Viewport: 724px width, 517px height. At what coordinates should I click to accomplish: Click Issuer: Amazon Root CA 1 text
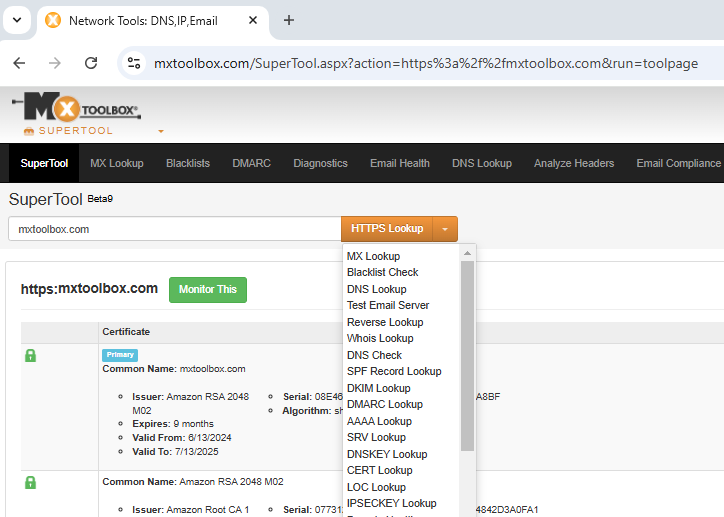pos(190,510)
